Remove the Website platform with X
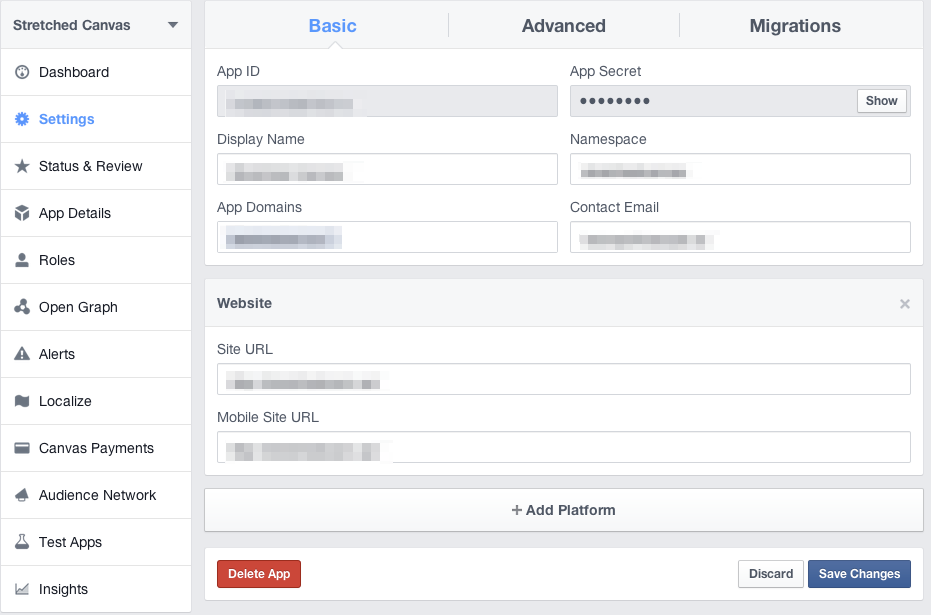931x615 pixels. 904,304
